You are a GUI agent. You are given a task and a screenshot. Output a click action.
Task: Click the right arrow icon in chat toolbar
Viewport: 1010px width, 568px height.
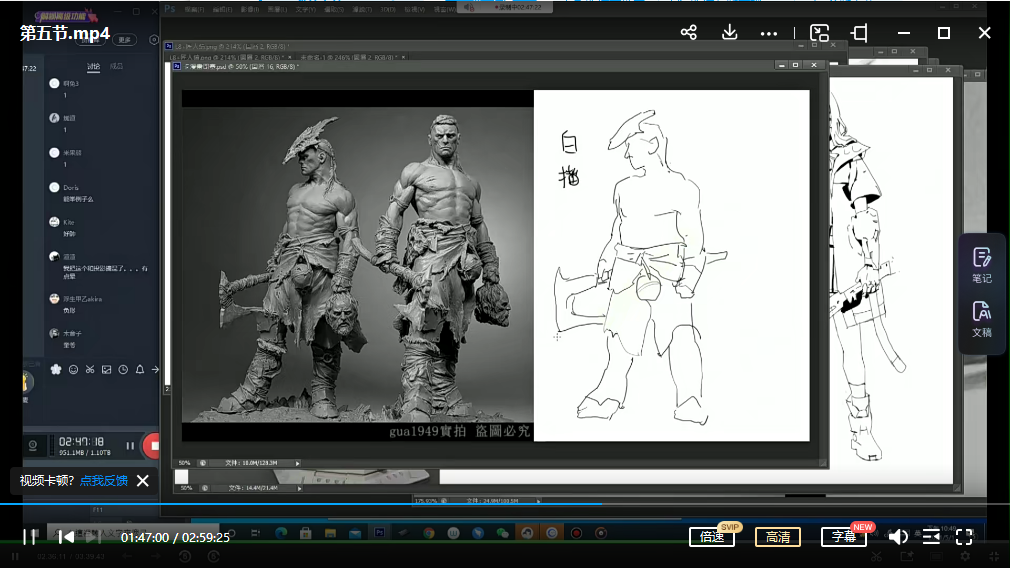pyautogui.click(x=155, y=370)
